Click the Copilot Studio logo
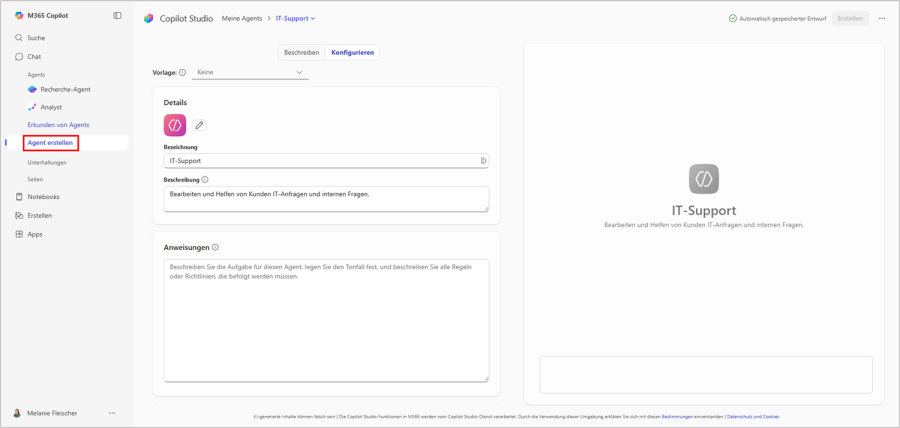Image resolution: width=900 pixels, height=428 pixels. point(149,18)
